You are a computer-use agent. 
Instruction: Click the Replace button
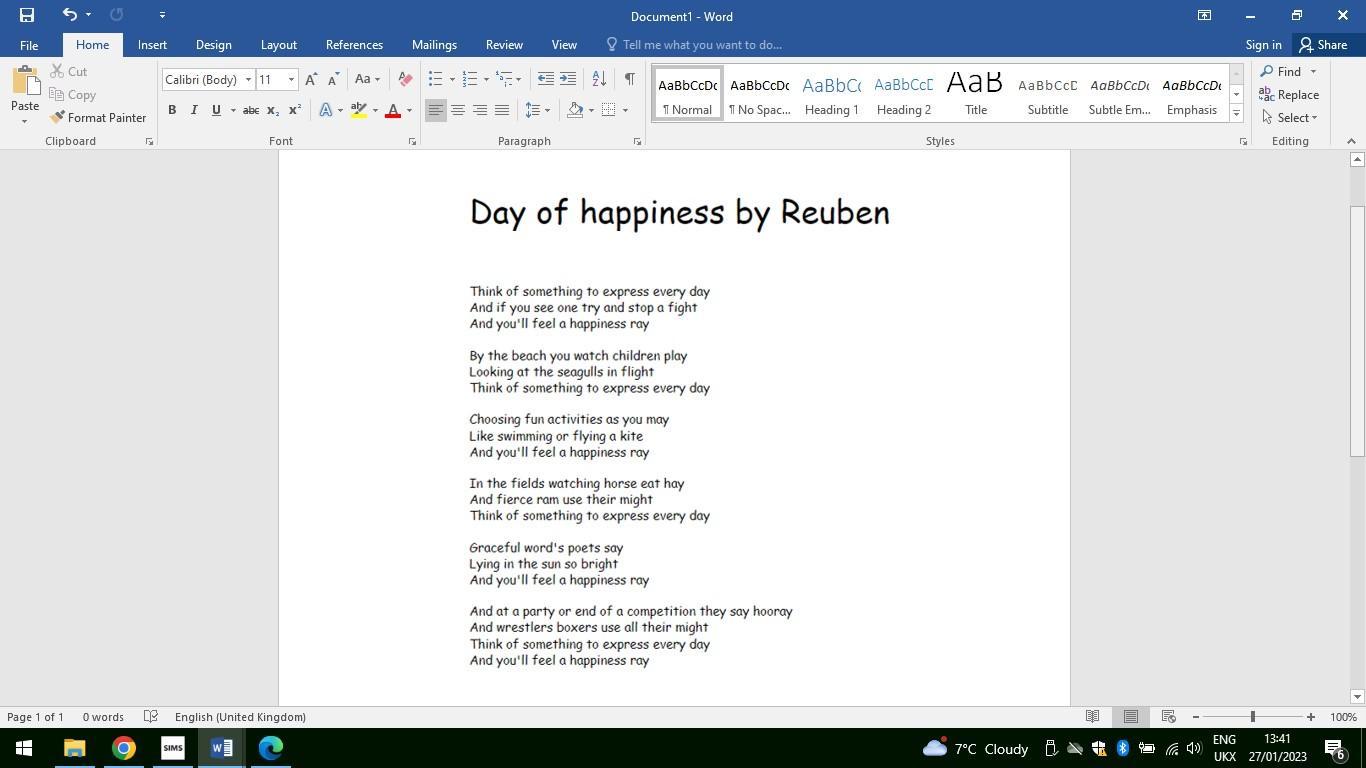(1289, 95)
